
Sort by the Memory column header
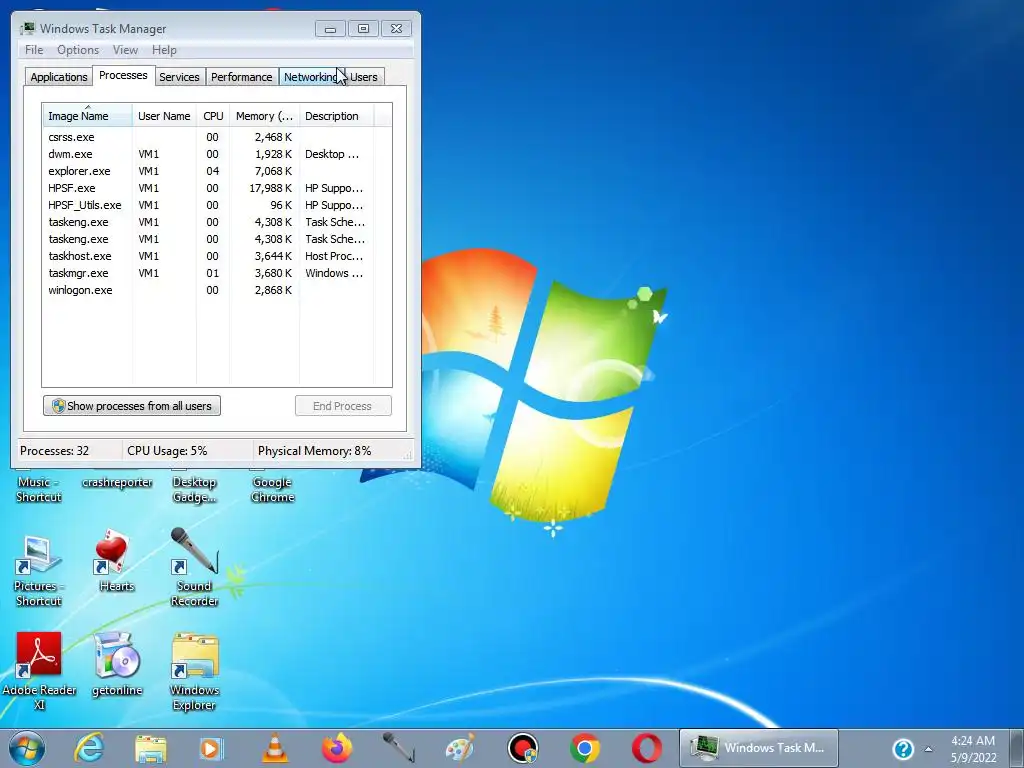(264, 116)
